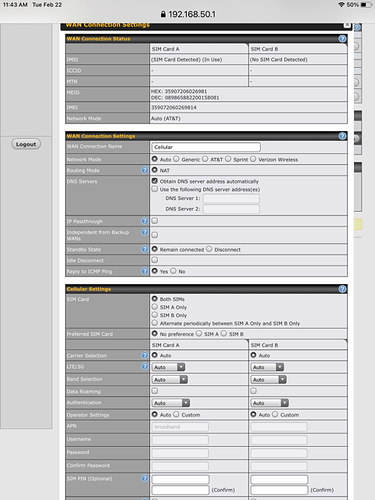Open Authentication dropdown for SIM Card A
Viewport: 375px width, 500px height.
click(171, 403)
